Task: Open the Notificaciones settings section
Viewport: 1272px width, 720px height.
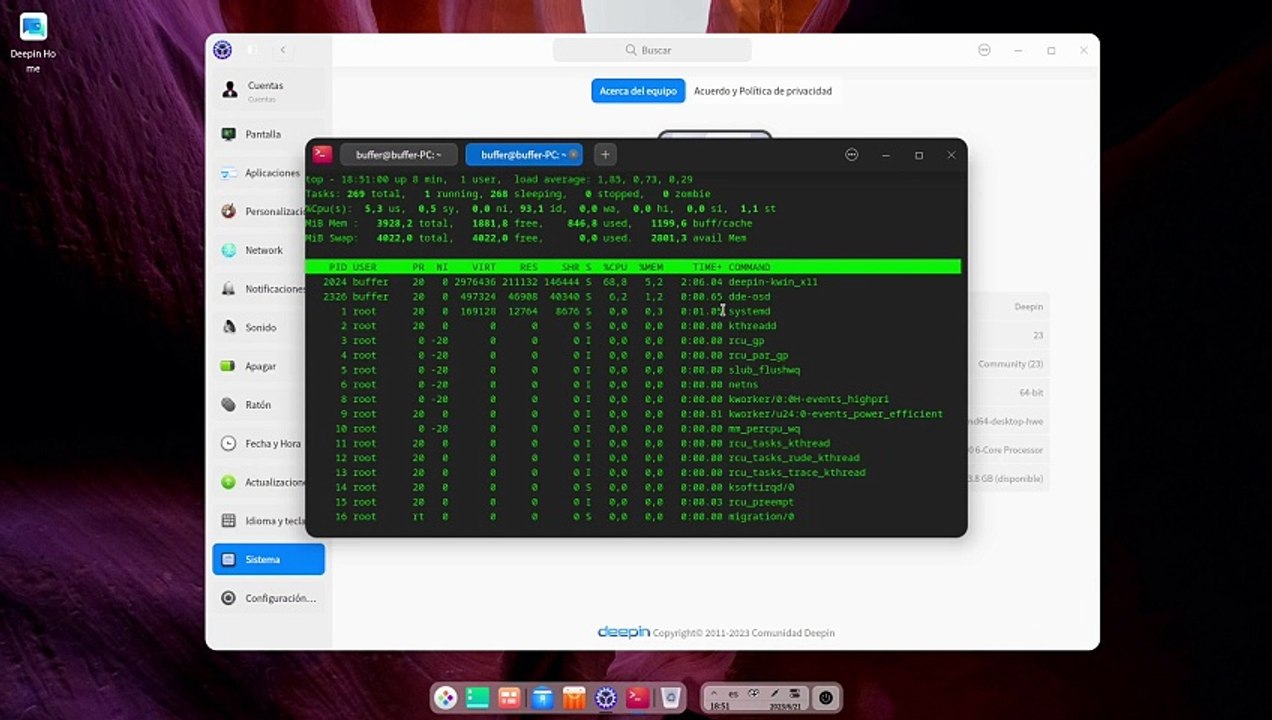Action: point(268,289)
